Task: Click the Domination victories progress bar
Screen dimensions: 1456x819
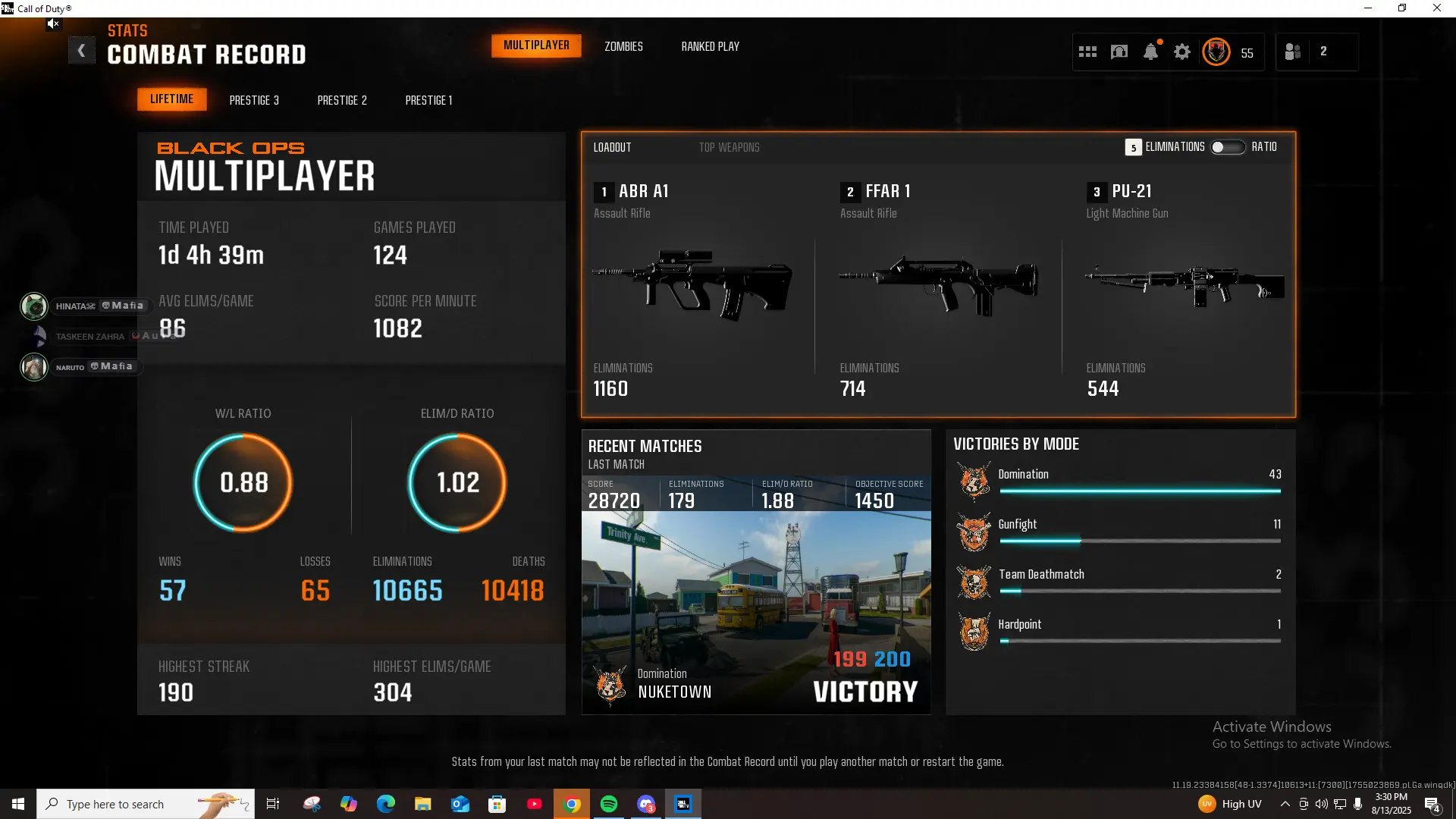Action: pos(1140,491)
